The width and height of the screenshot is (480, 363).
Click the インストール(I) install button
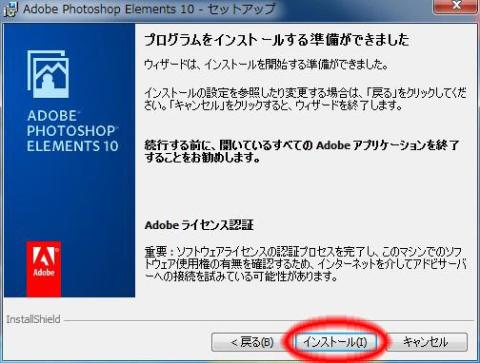point(336,342)
